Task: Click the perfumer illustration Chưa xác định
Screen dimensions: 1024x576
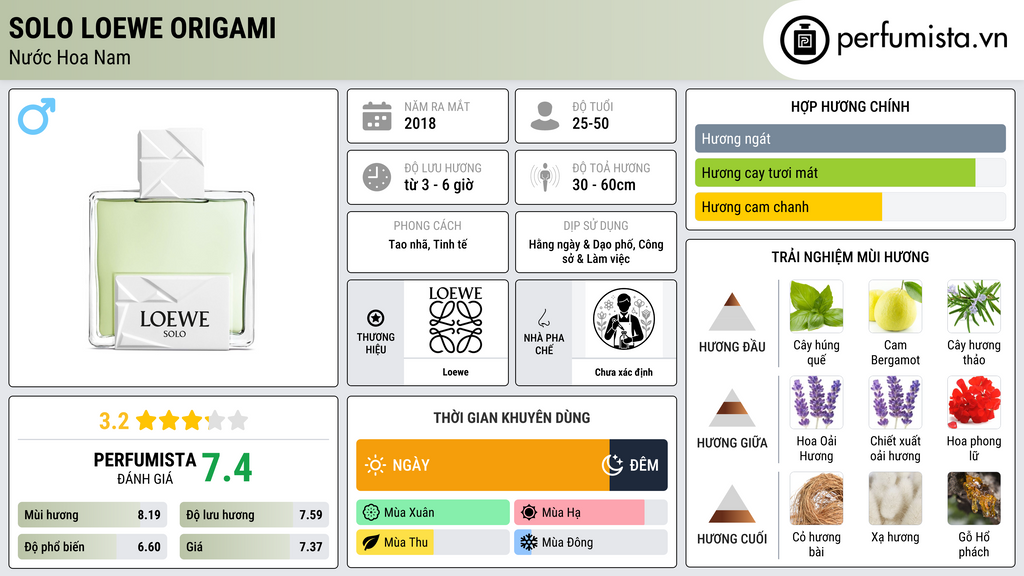Action: tap(624, 320)
